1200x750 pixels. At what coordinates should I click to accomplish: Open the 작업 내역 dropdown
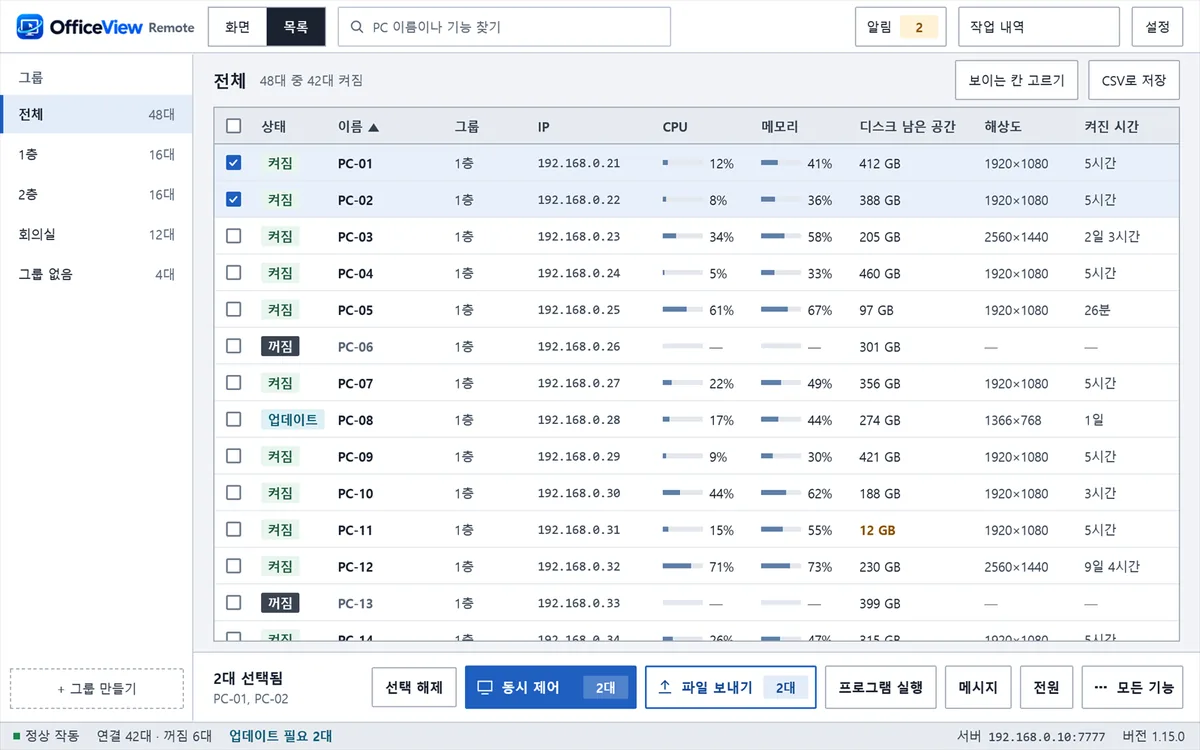click(x=1038, y=27)
